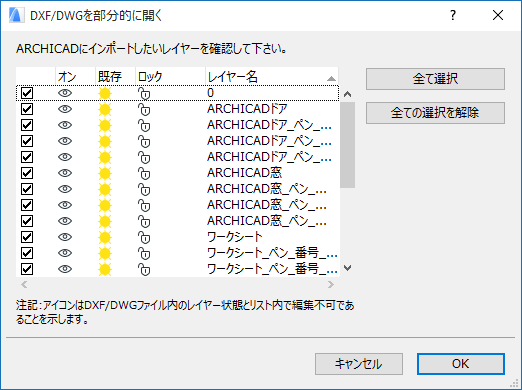Viewport: 522px width, 390px height.
Task: Confirm the import with OK
Action: tap(461, 364)
